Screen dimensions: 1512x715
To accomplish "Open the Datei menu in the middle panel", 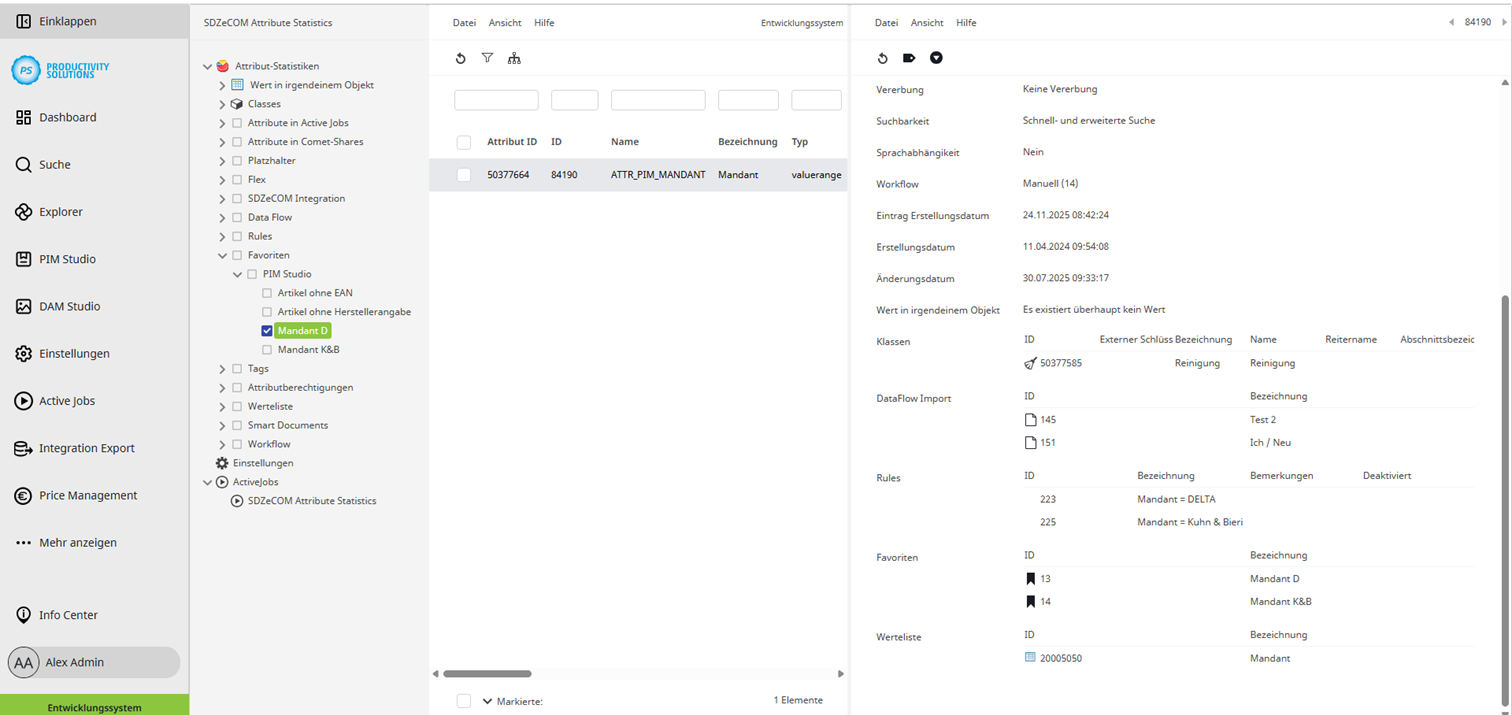I will coord(464,22).
